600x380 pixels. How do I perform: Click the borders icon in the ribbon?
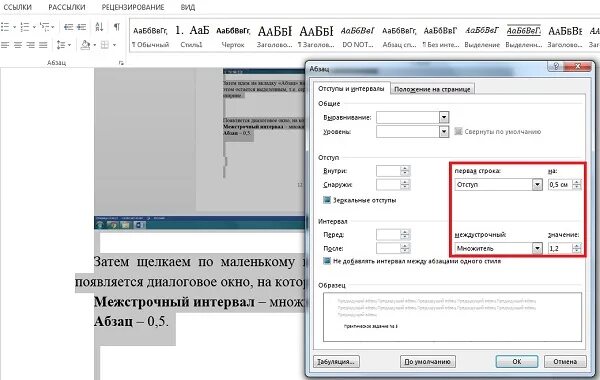pos(104,45)
